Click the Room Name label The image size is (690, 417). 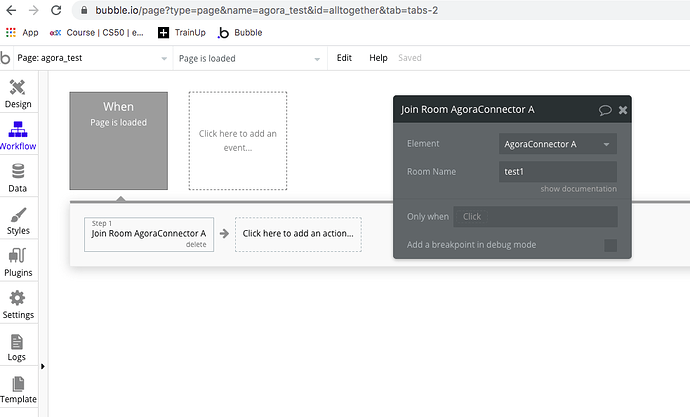431,172
